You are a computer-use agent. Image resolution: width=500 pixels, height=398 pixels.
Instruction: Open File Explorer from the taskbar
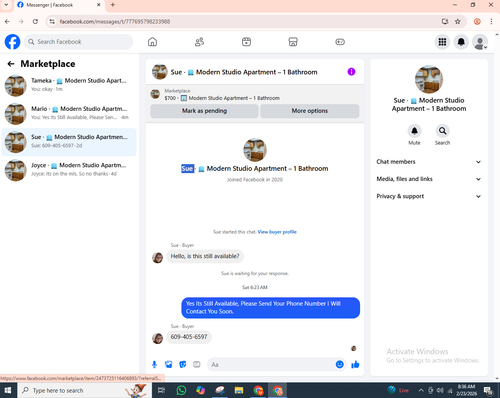(239, 390)
